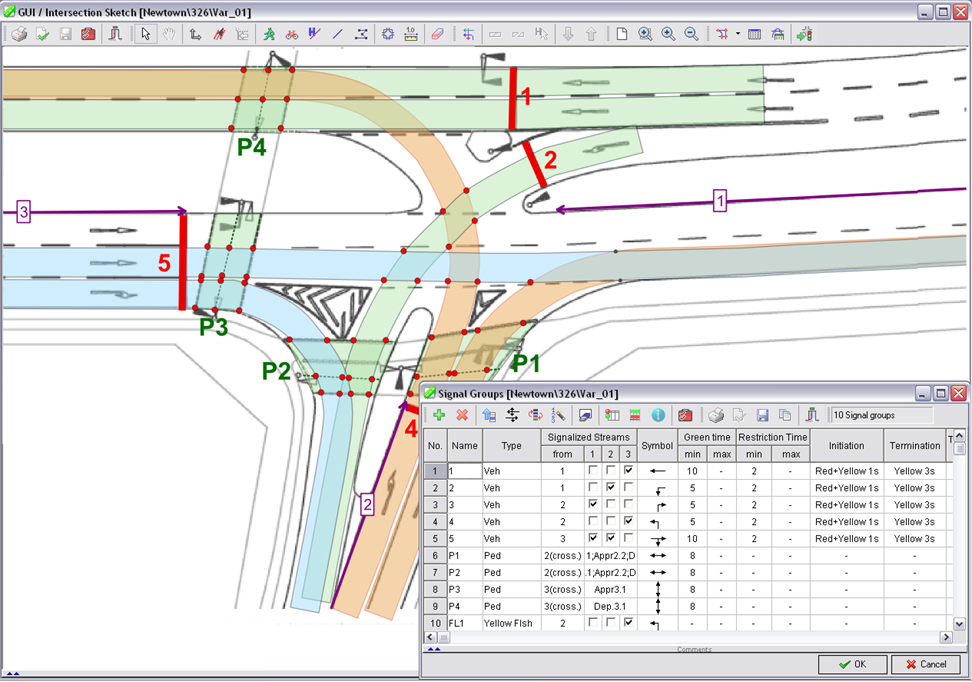Activate the hand pan tool
This screenshot has height=682, width=972.
click(x=169, y=34)
